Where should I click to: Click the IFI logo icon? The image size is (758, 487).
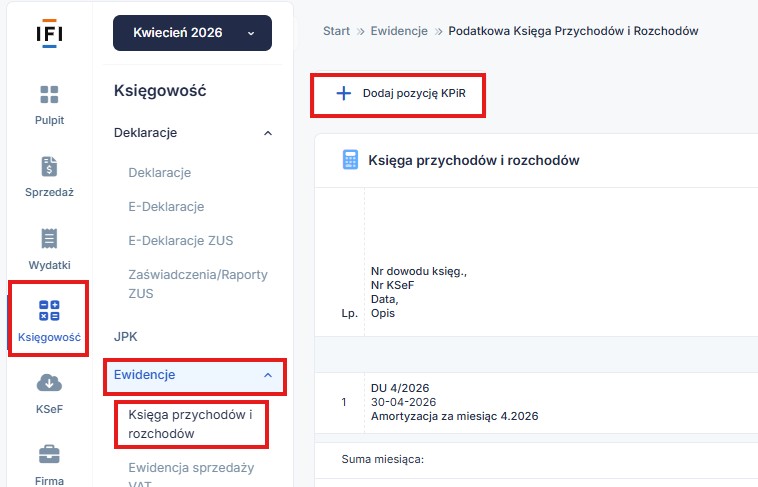pos(49,31)
